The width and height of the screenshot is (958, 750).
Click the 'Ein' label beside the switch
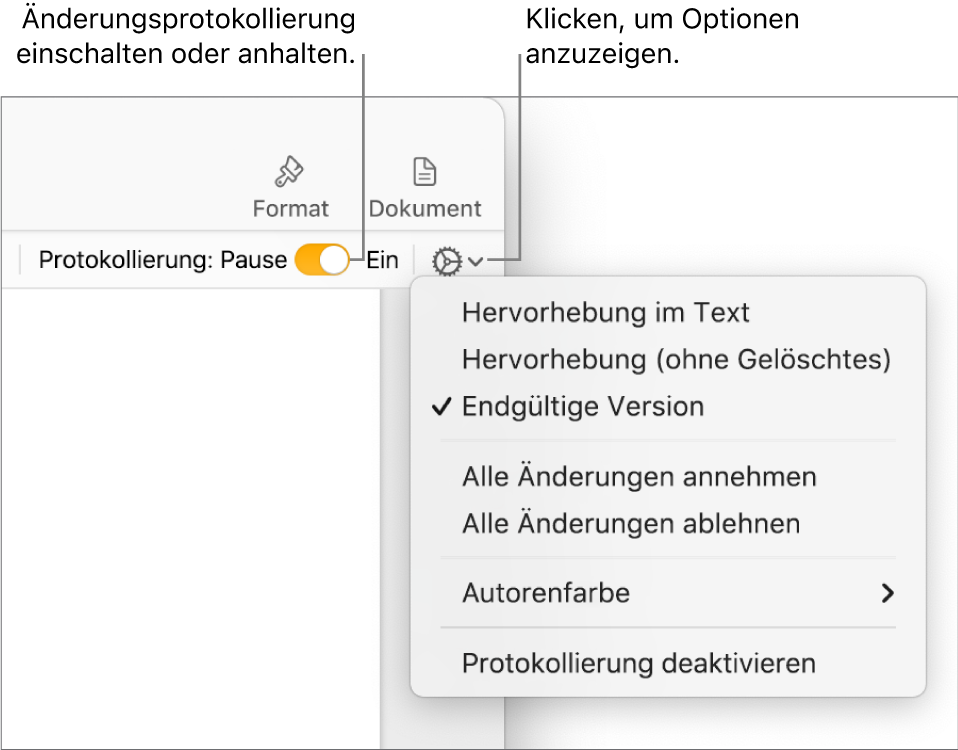tap(382, 262)
